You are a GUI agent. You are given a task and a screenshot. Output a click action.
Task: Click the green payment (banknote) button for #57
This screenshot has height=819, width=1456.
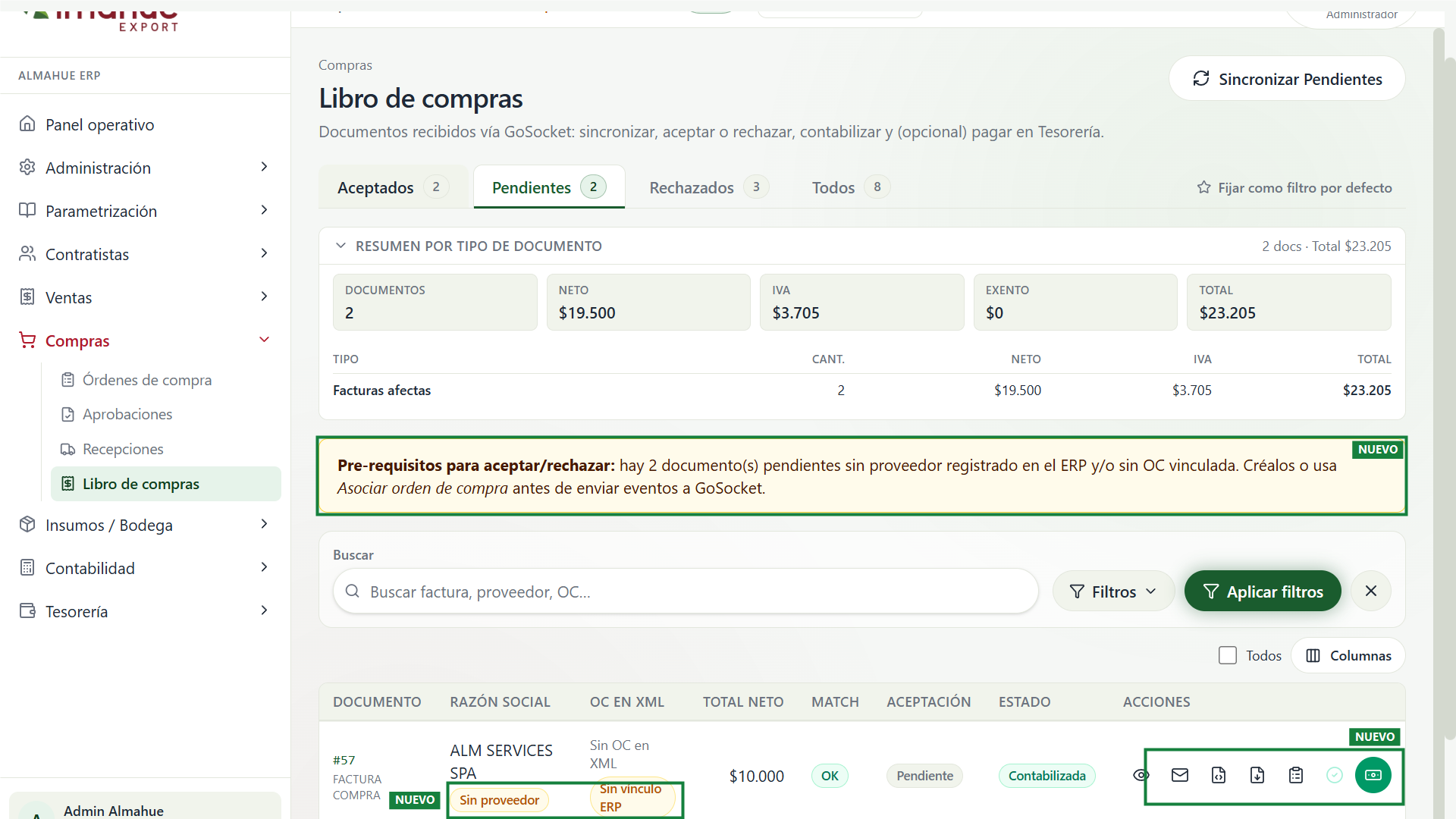click(x=1373, y=775)
